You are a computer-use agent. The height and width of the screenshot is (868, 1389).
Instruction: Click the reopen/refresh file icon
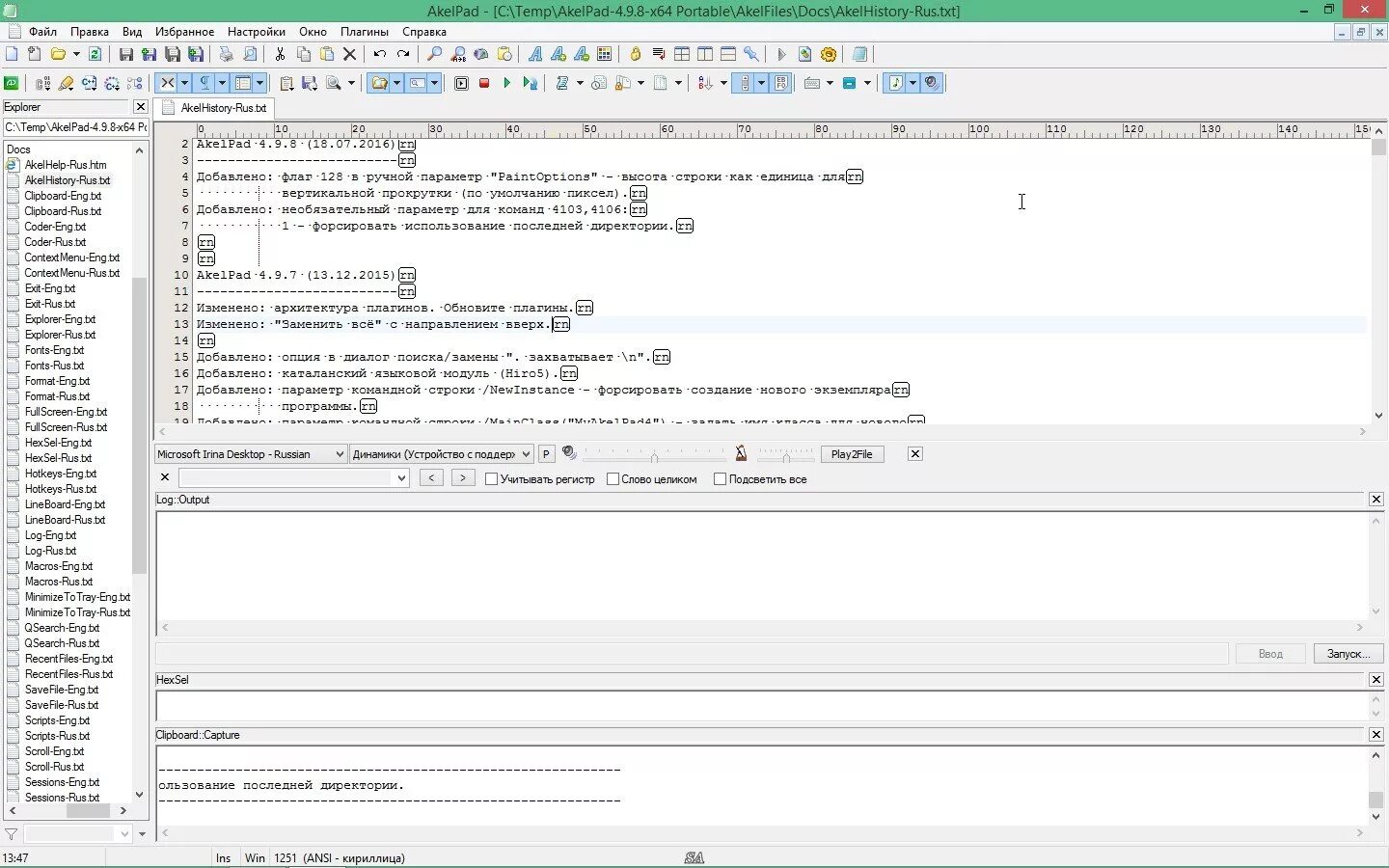tap(95, 54)
